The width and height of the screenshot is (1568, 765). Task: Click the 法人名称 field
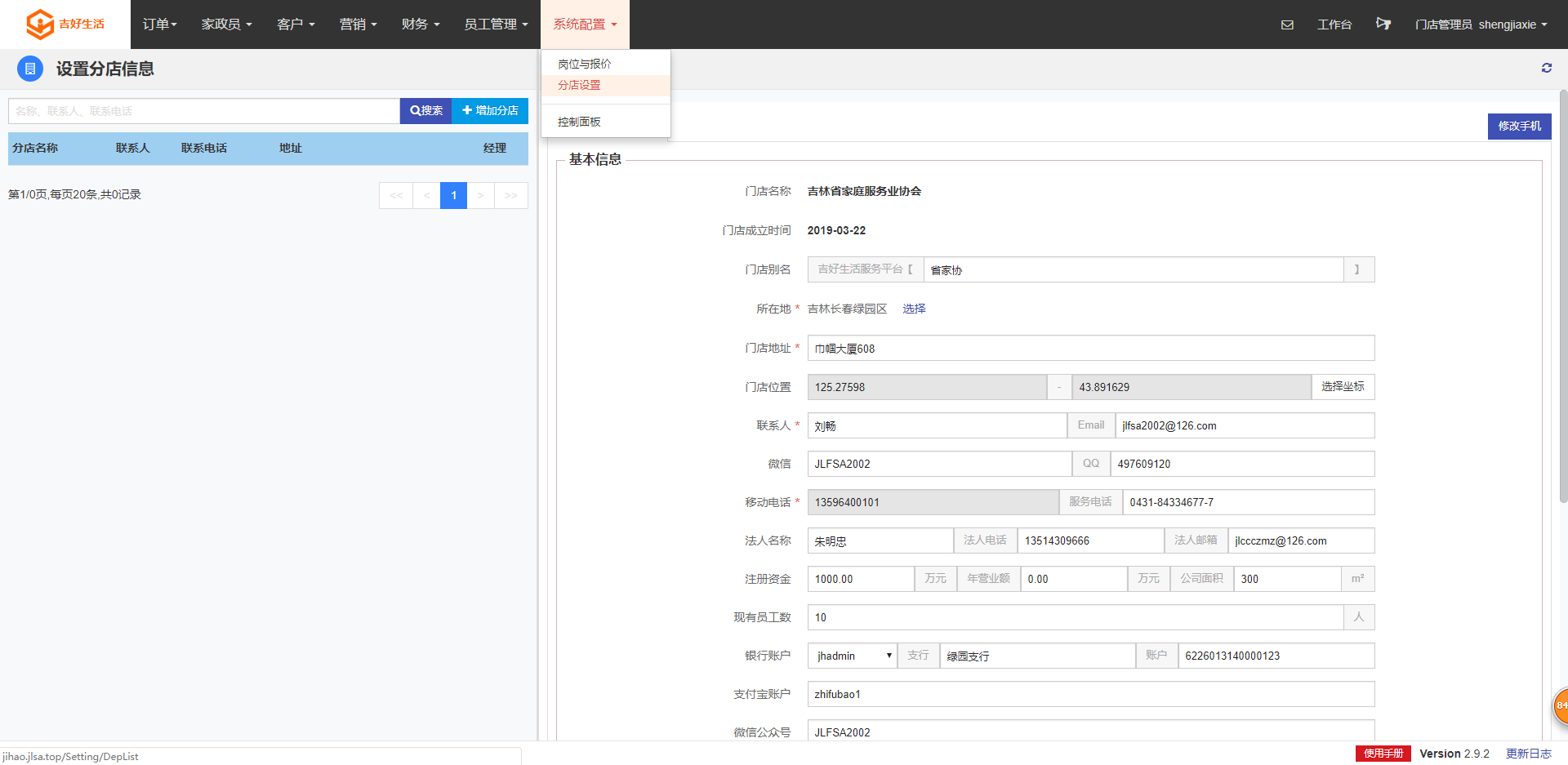[x=880, y=540]
